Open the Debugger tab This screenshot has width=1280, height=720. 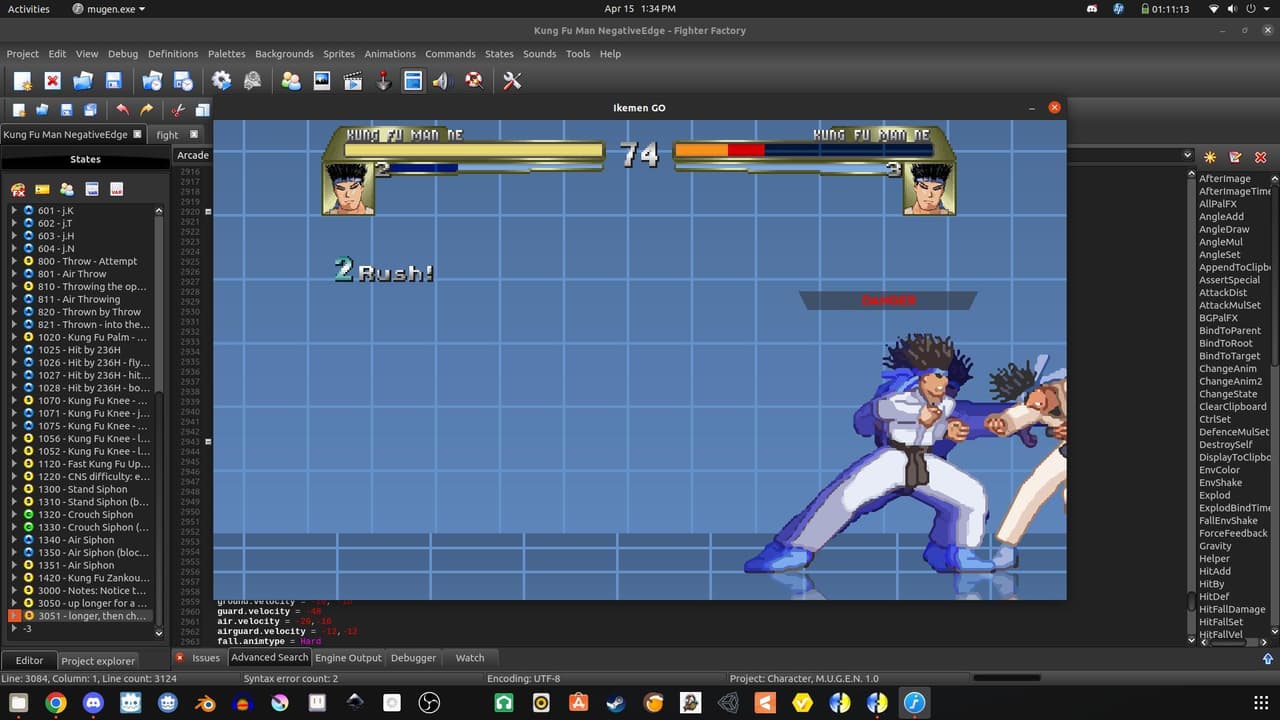coord(413,658)
